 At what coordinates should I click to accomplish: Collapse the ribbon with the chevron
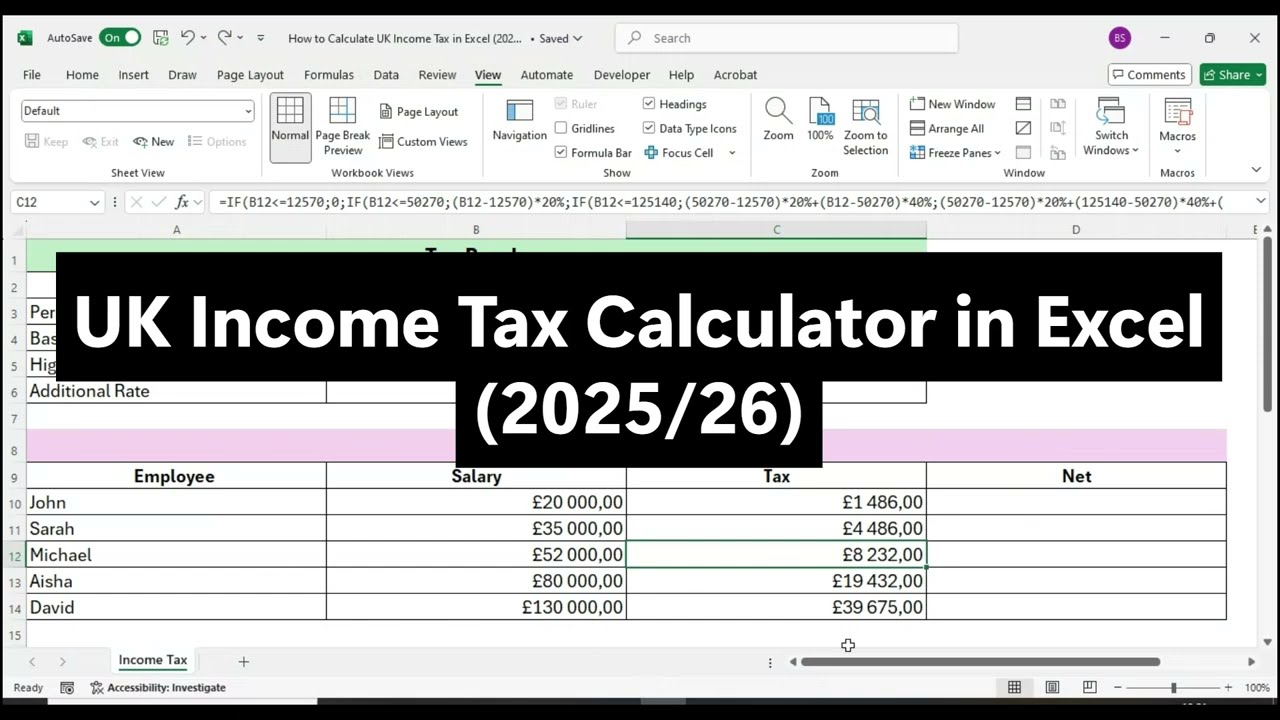point(1257,170)
